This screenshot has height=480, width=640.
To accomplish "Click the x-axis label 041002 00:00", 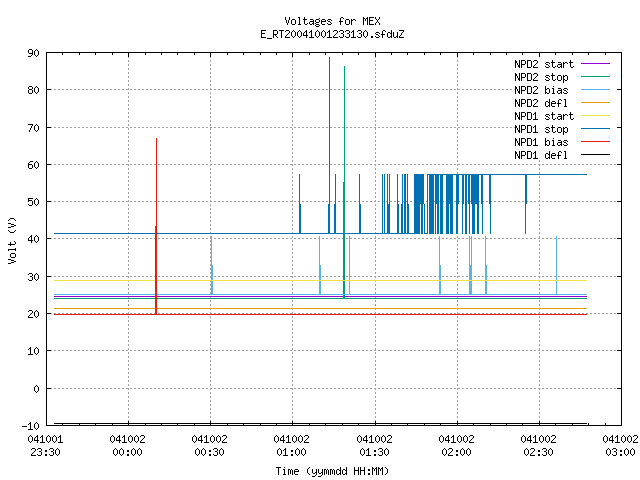I will (127, 446).
